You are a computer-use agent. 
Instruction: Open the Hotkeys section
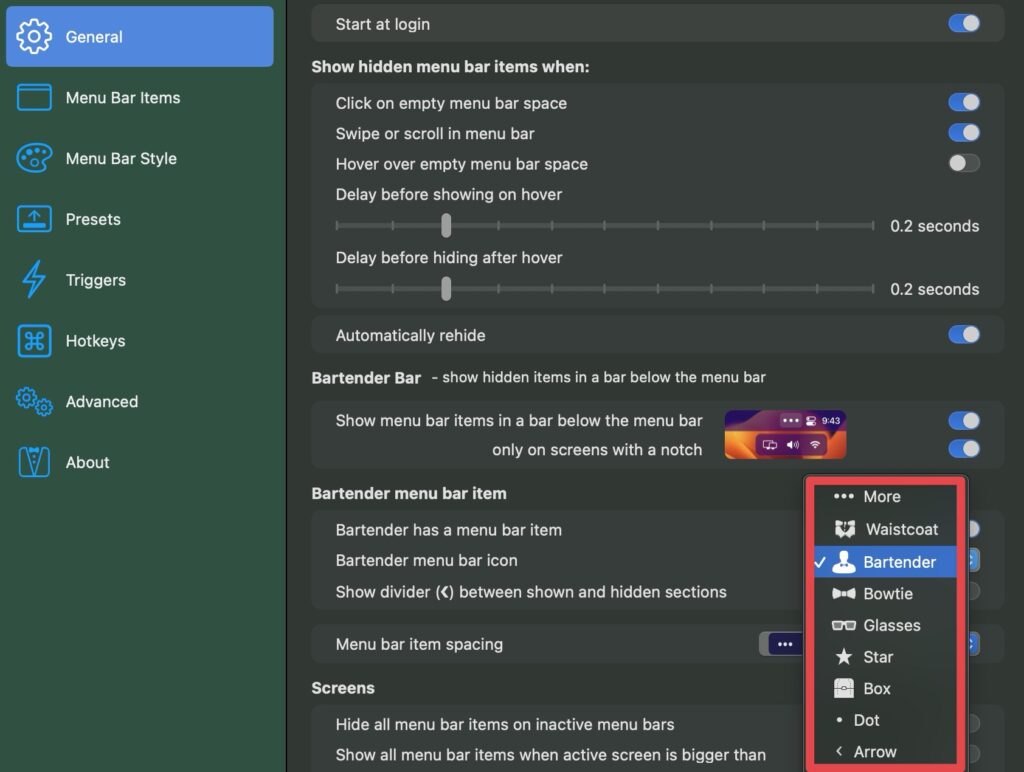[140, 340]
